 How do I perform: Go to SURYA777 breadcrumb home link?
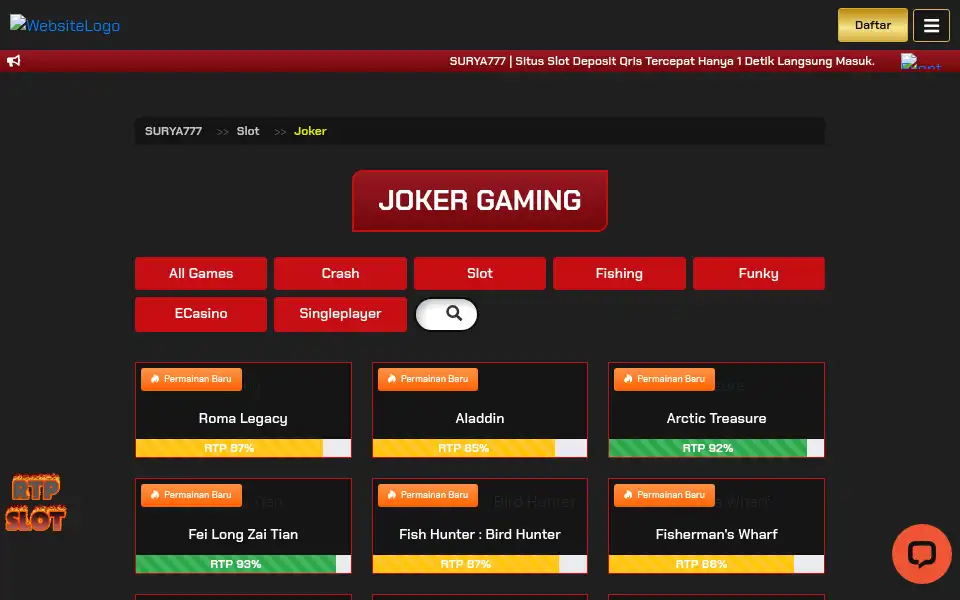[173, 131]
